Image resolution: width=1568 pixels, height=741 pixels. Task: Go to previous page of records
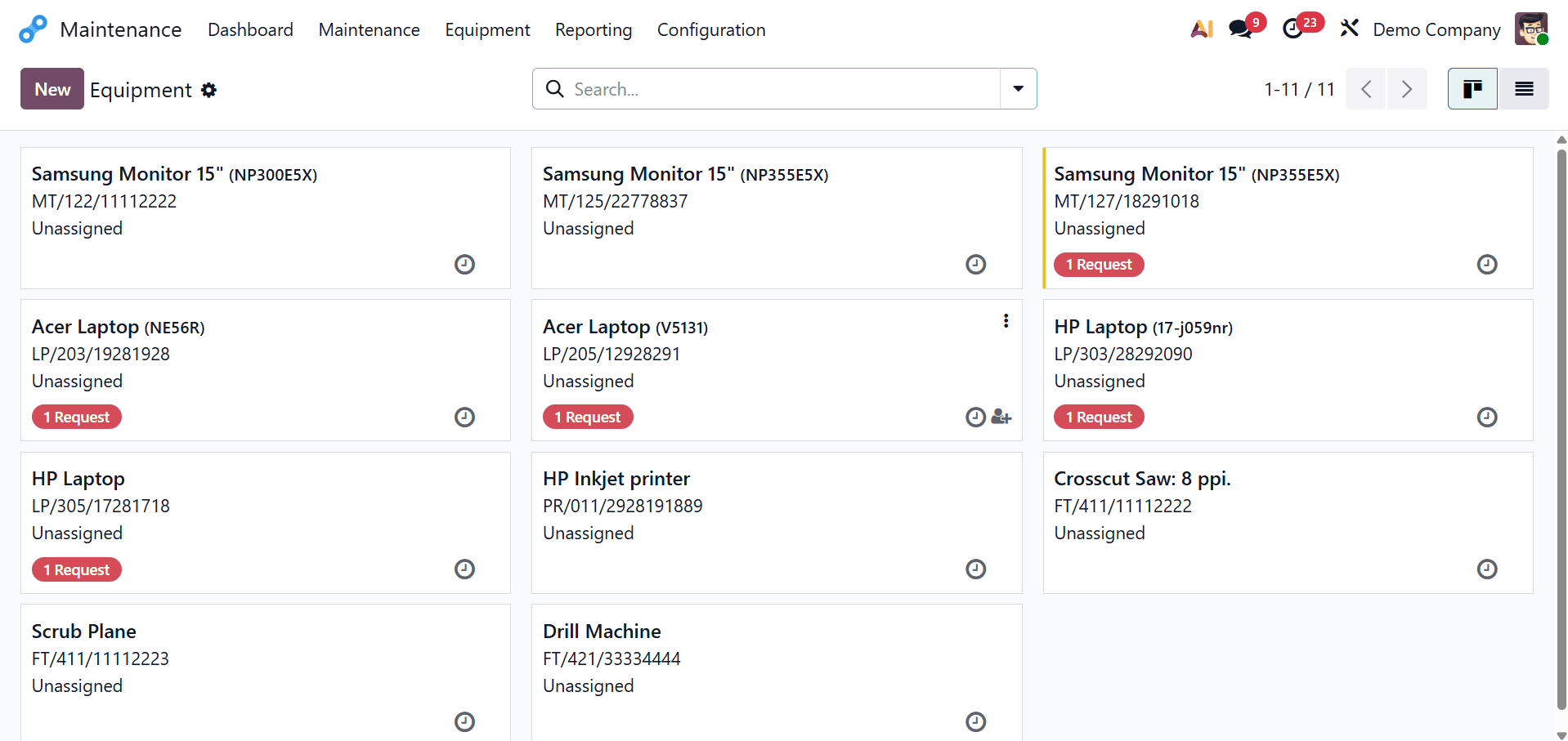tap(1365, 89)
